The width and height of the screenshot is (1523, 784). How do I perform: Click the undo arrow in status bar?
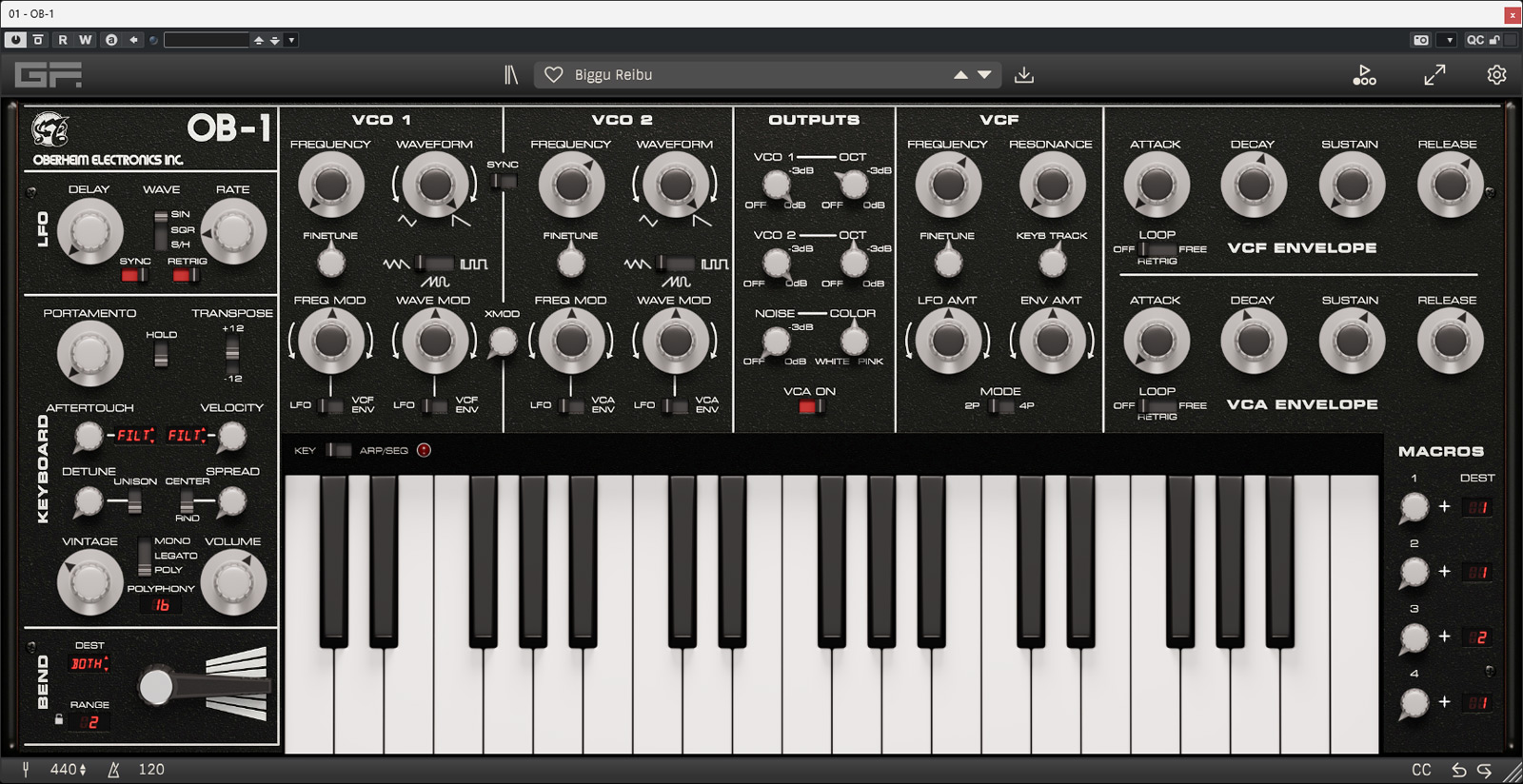(1458, 770)
